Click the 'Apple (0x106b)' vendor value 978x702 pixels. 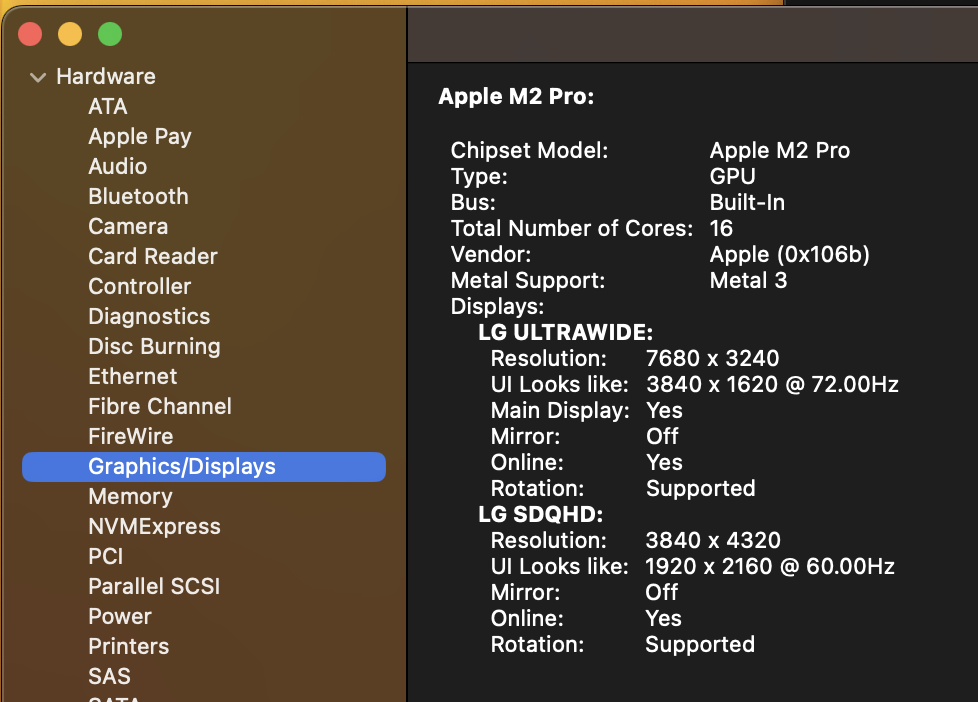pyautogui.click(x=790, y=255)
